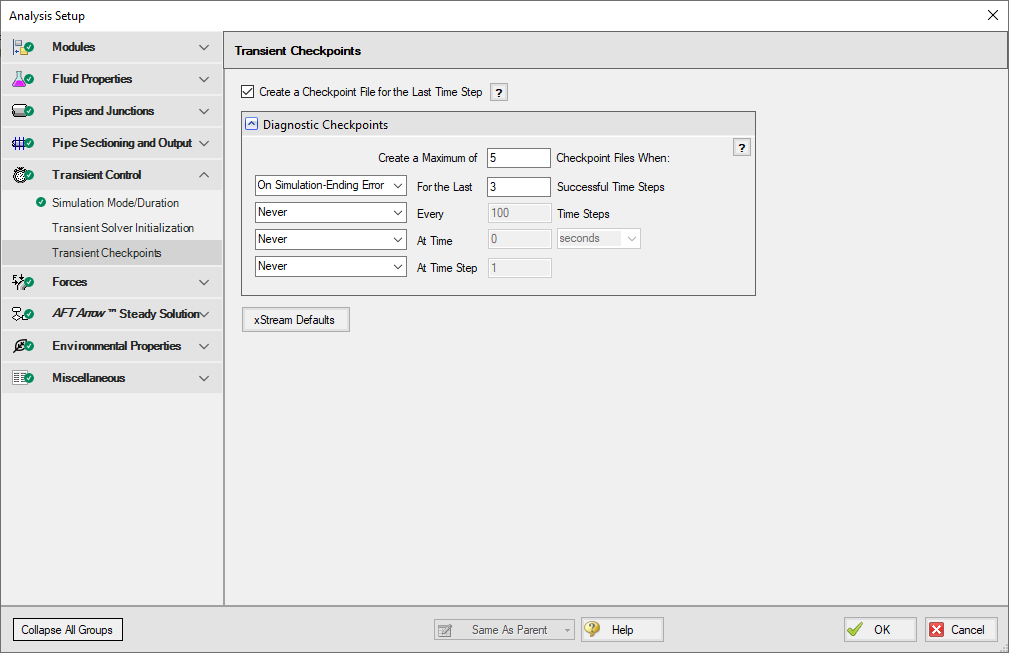The height and width of the screenshot is (653, 1009).
Task: Click the Create a Maximum of input field
Action: (519, 158)
